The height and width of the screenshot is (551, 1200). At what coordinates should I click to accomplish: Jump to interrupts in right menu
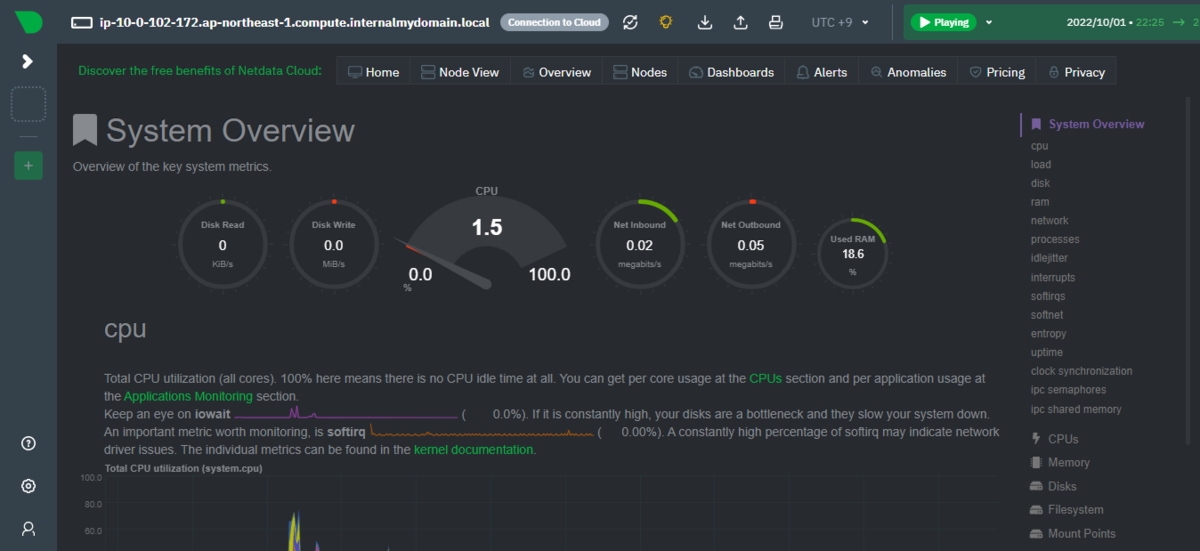[x=1053, y=277]
